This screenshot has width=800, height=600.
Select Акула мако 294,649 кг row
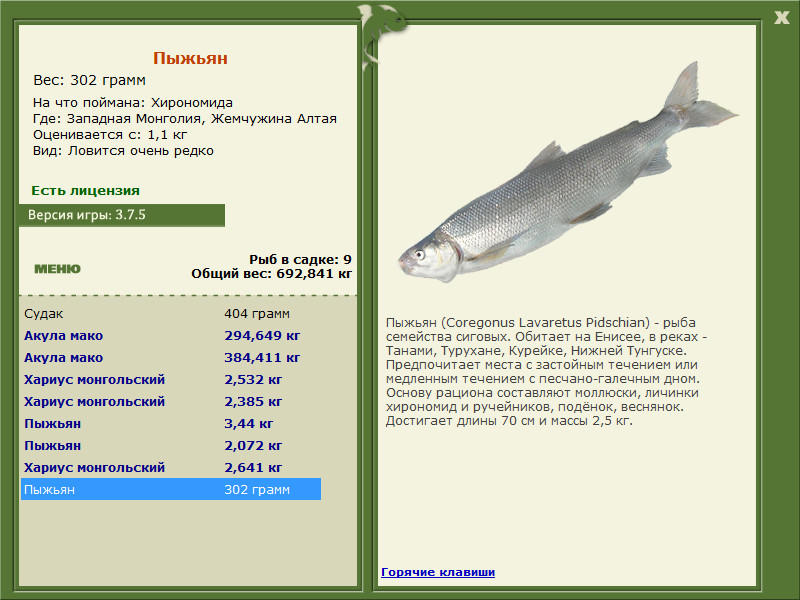coord(171,336)
